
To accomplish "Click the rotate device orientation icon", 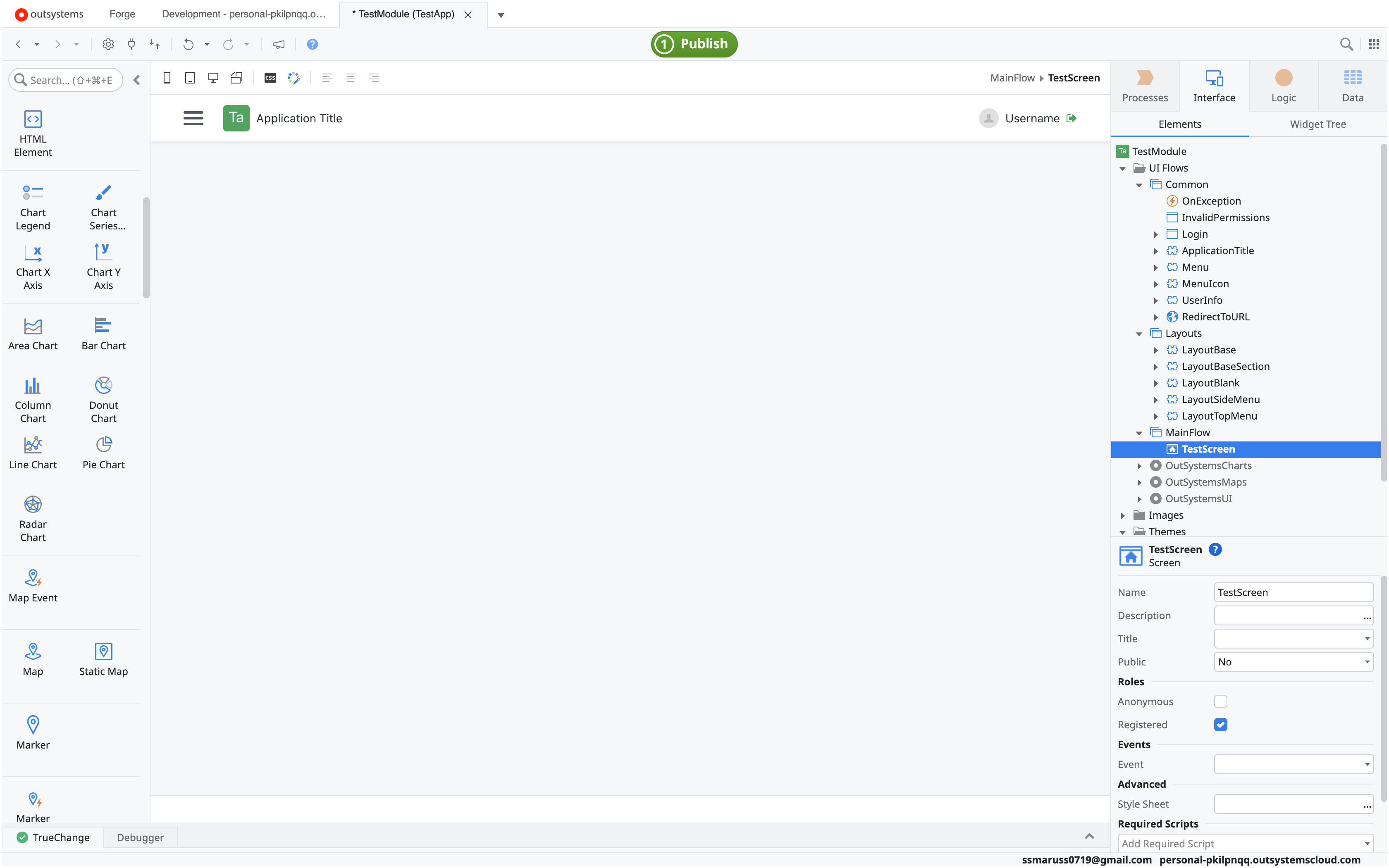I will click(x=237, y=78).
